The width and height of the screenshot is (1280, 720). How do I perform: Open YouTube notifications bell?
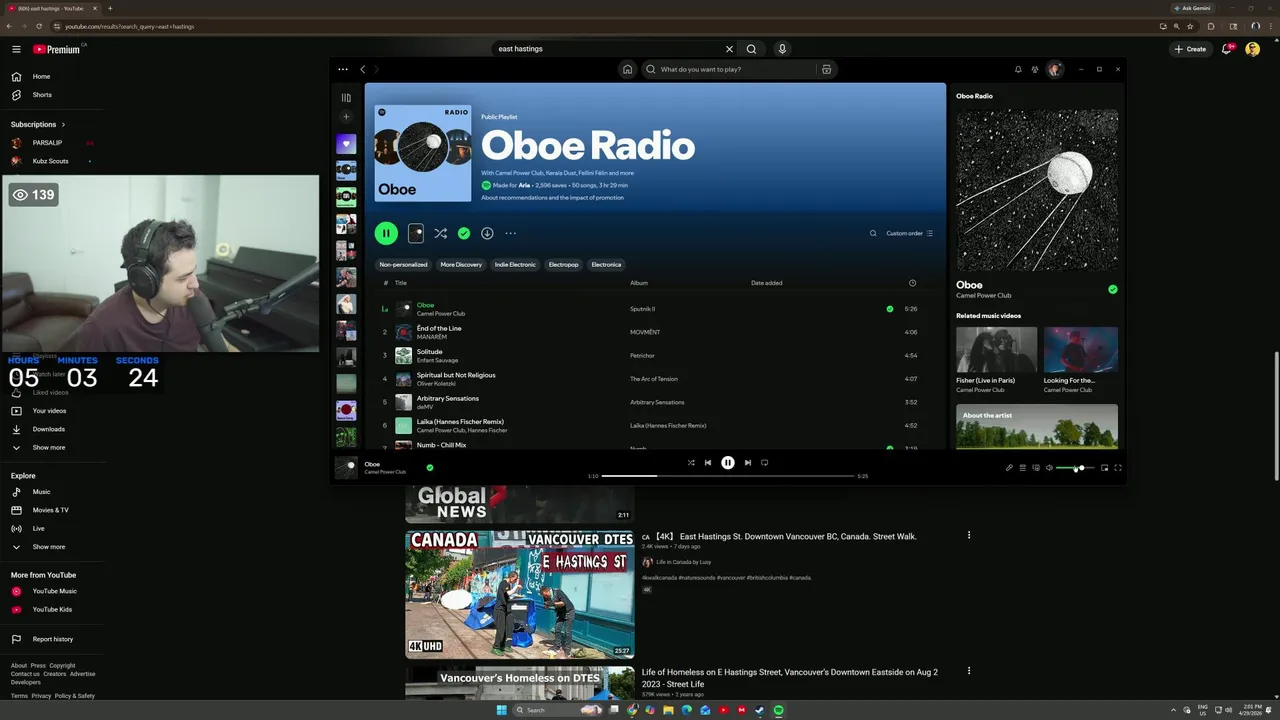pyautogui.click(x=1227, y=49)
